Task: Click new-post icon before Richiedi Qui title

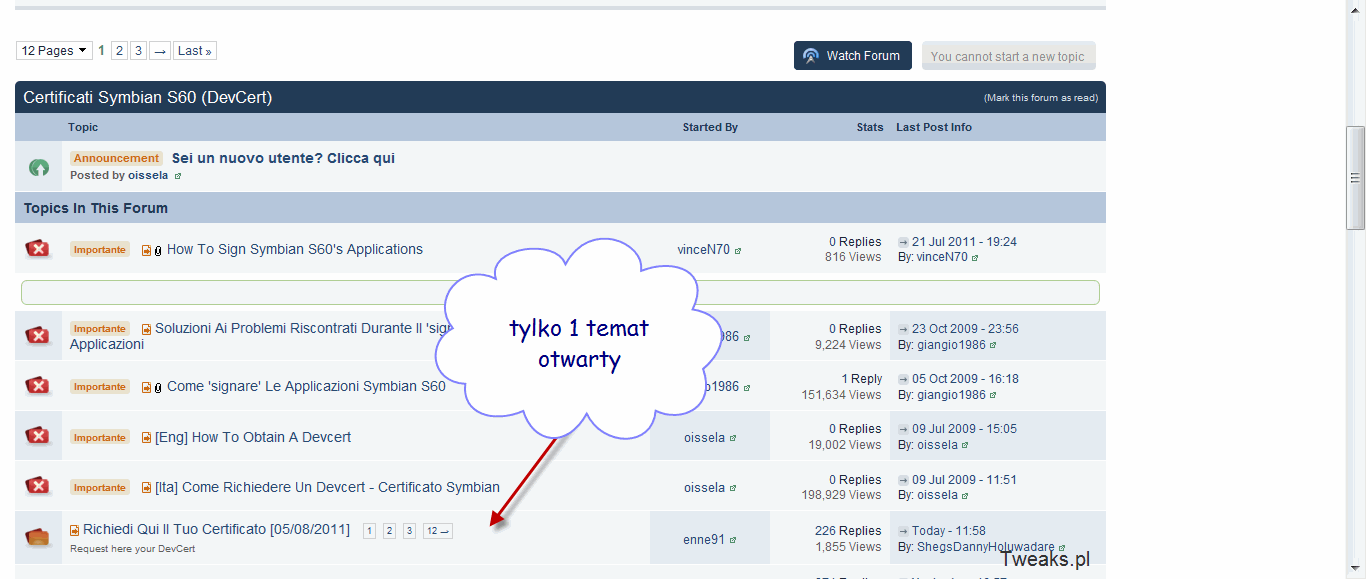Action: click(75, 530)
